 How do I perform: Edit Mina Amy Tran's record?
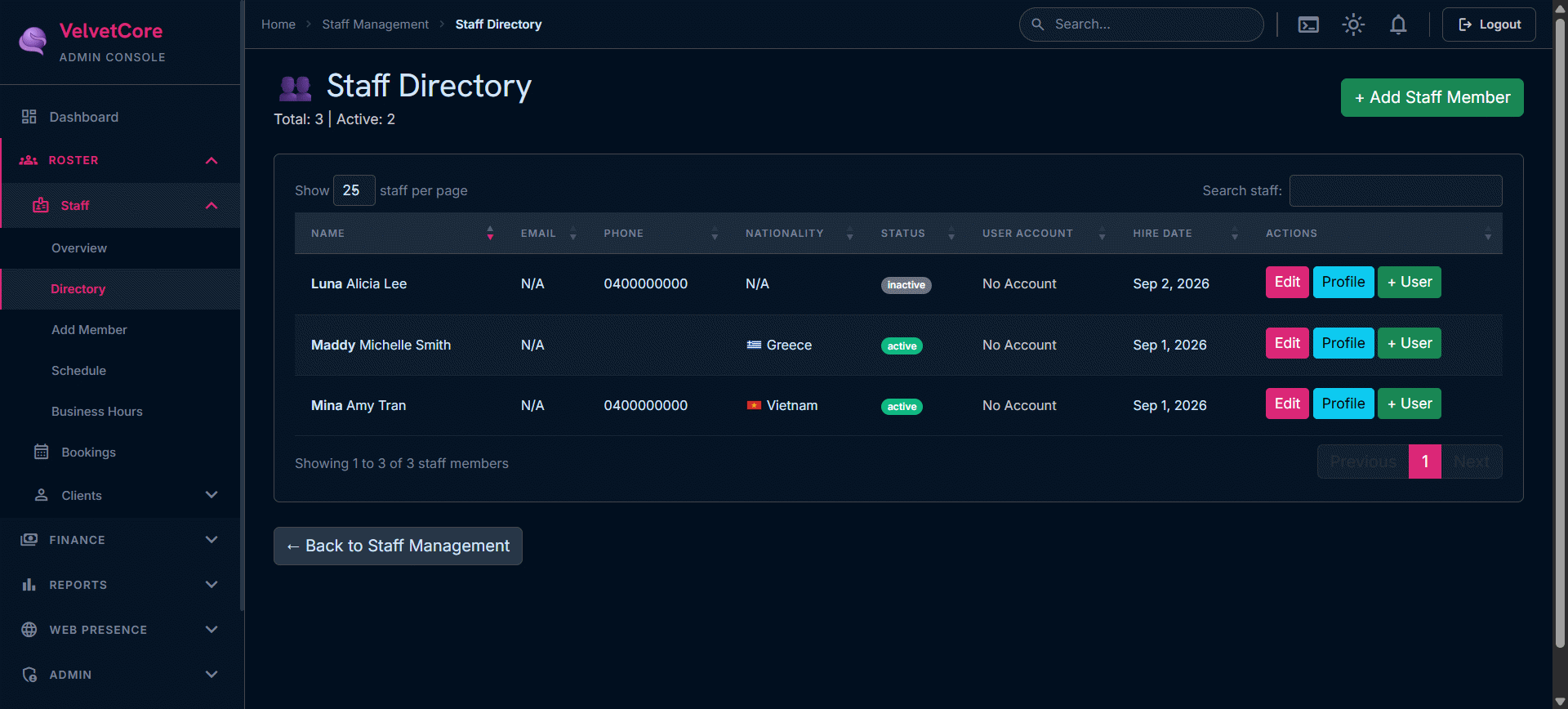1287,404
